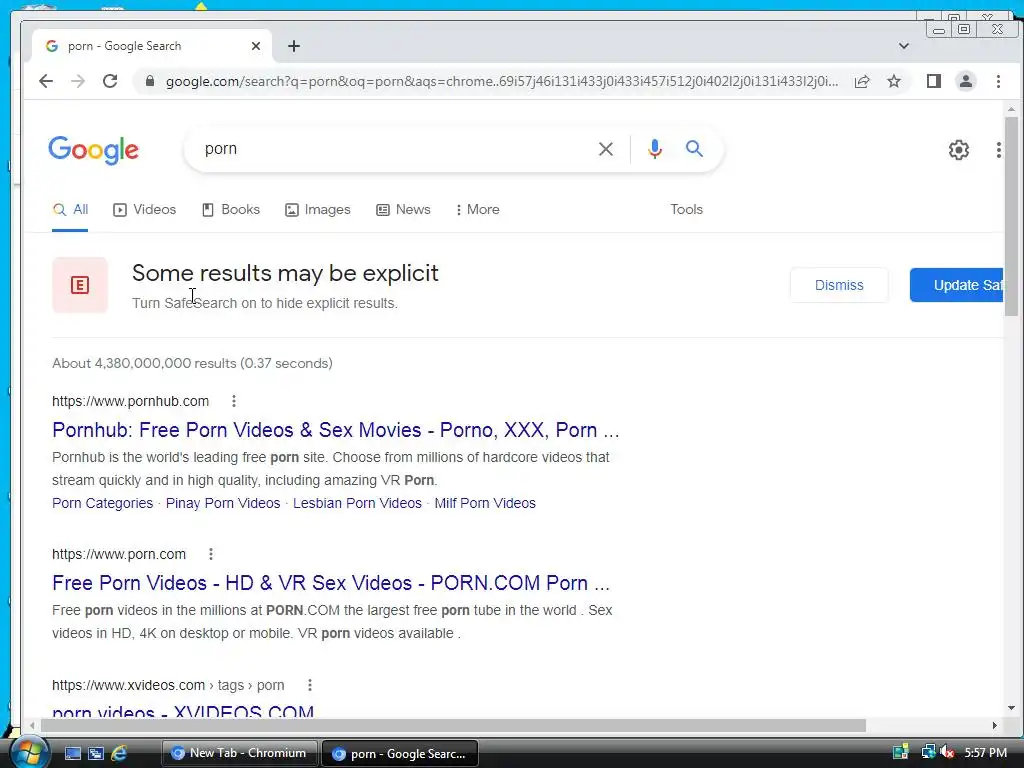
Task: Click the horizontal scrollbar thumb
Action: 453,726
